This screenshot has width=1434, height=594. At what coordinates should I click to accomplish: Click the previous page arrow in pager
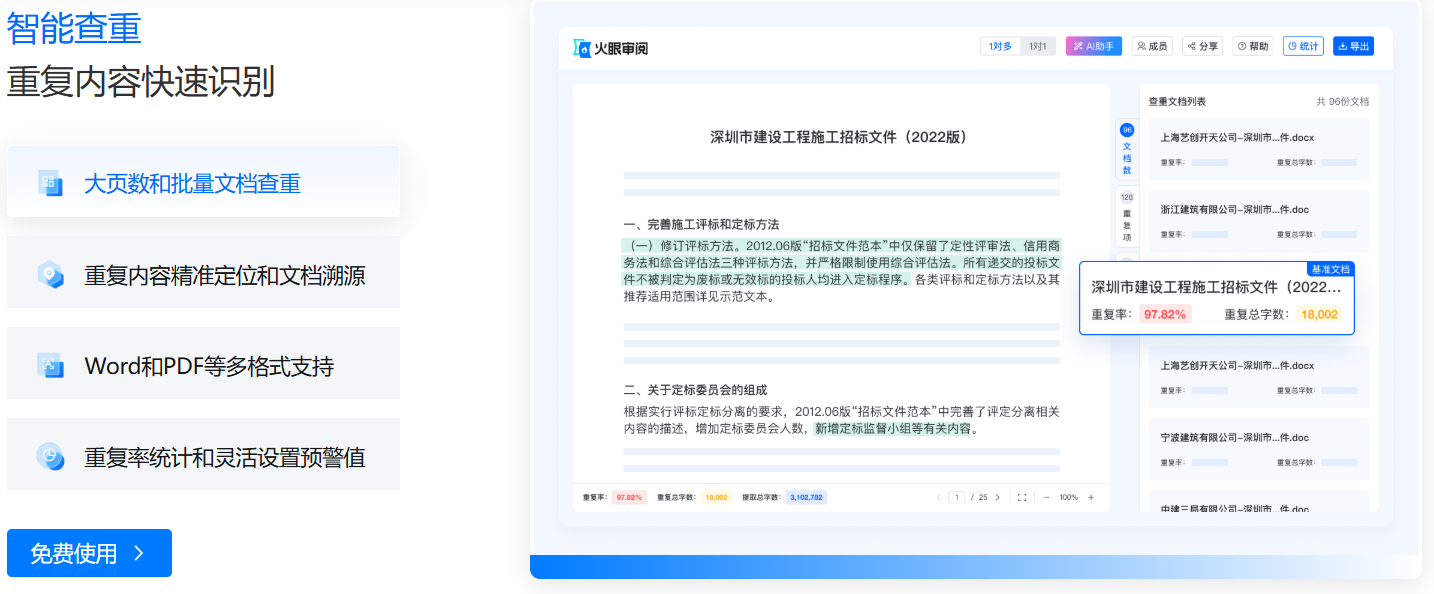pyautogui.click(x=938, y=497)
